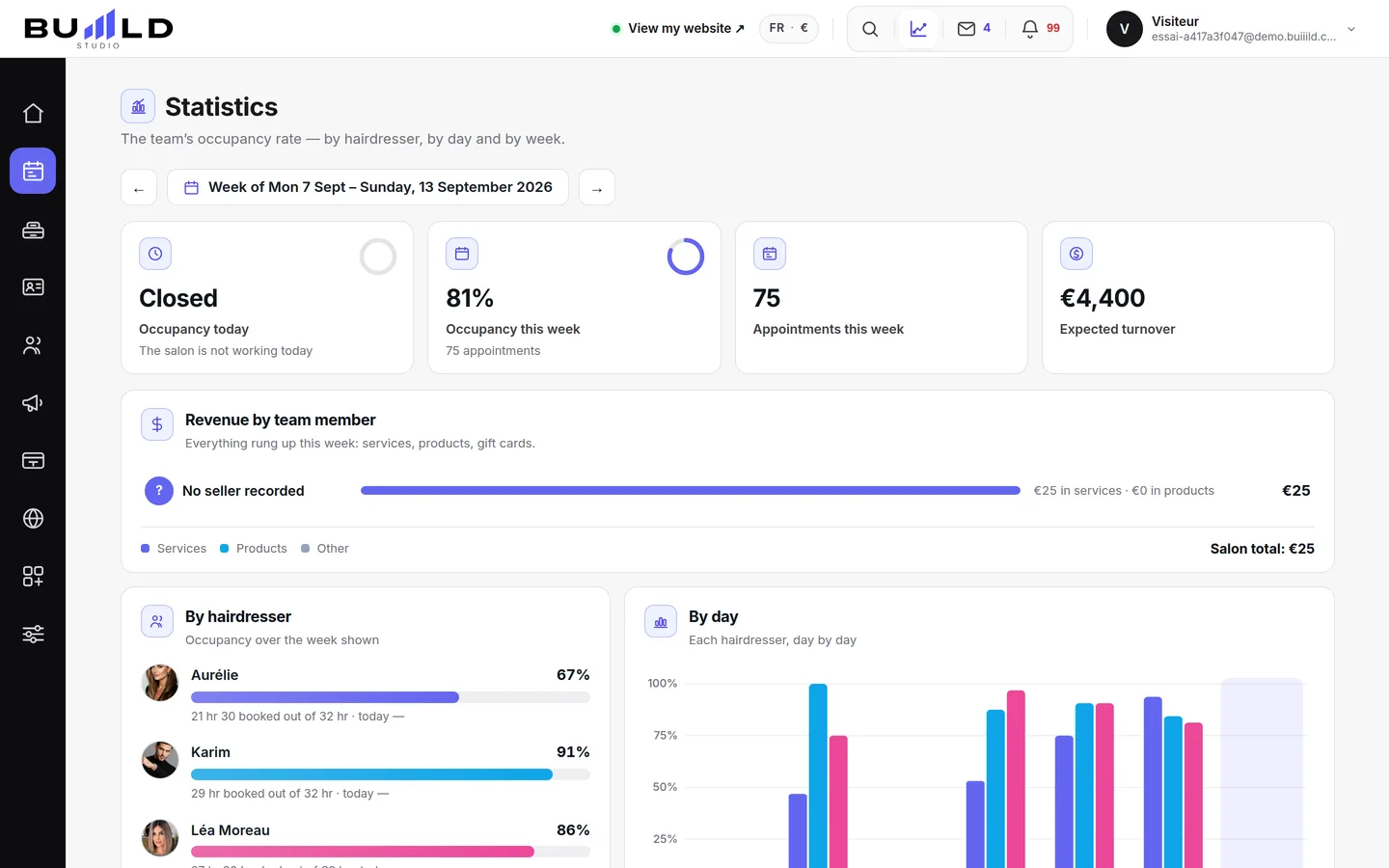1389x868 pixels.
Task: Expand the Visiteur account menu chevron
Action: point(1351,29)
